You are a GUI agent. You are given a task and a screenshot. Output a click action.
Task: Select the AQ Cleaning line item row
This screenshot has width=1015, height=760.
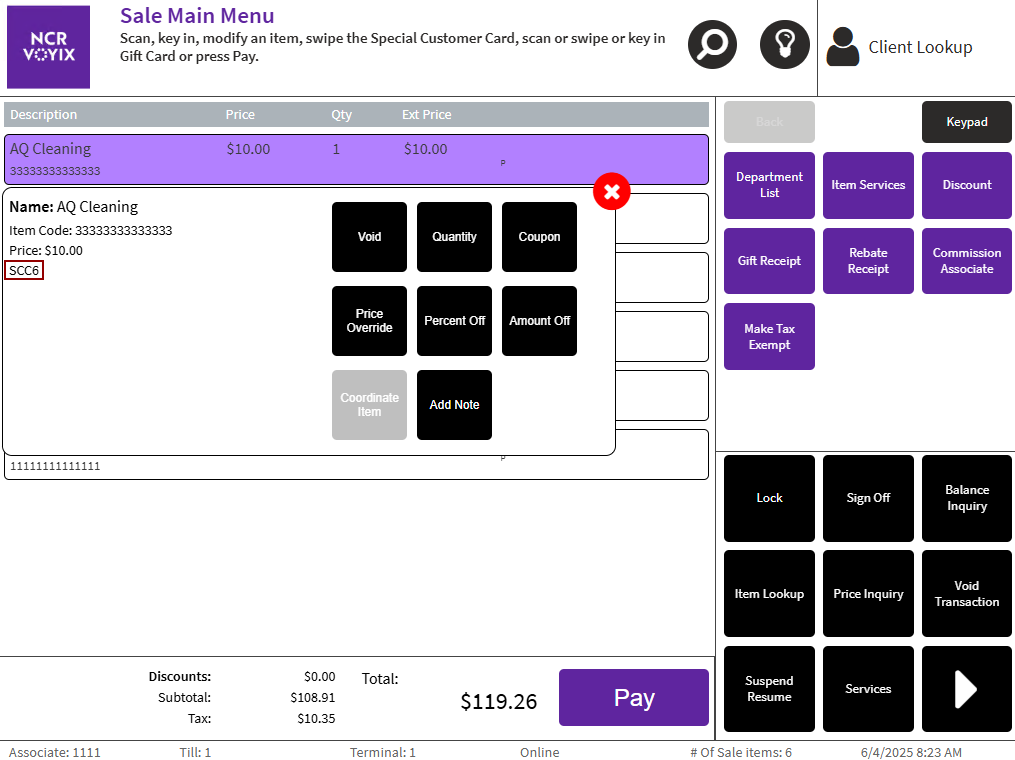click(356, 159)
